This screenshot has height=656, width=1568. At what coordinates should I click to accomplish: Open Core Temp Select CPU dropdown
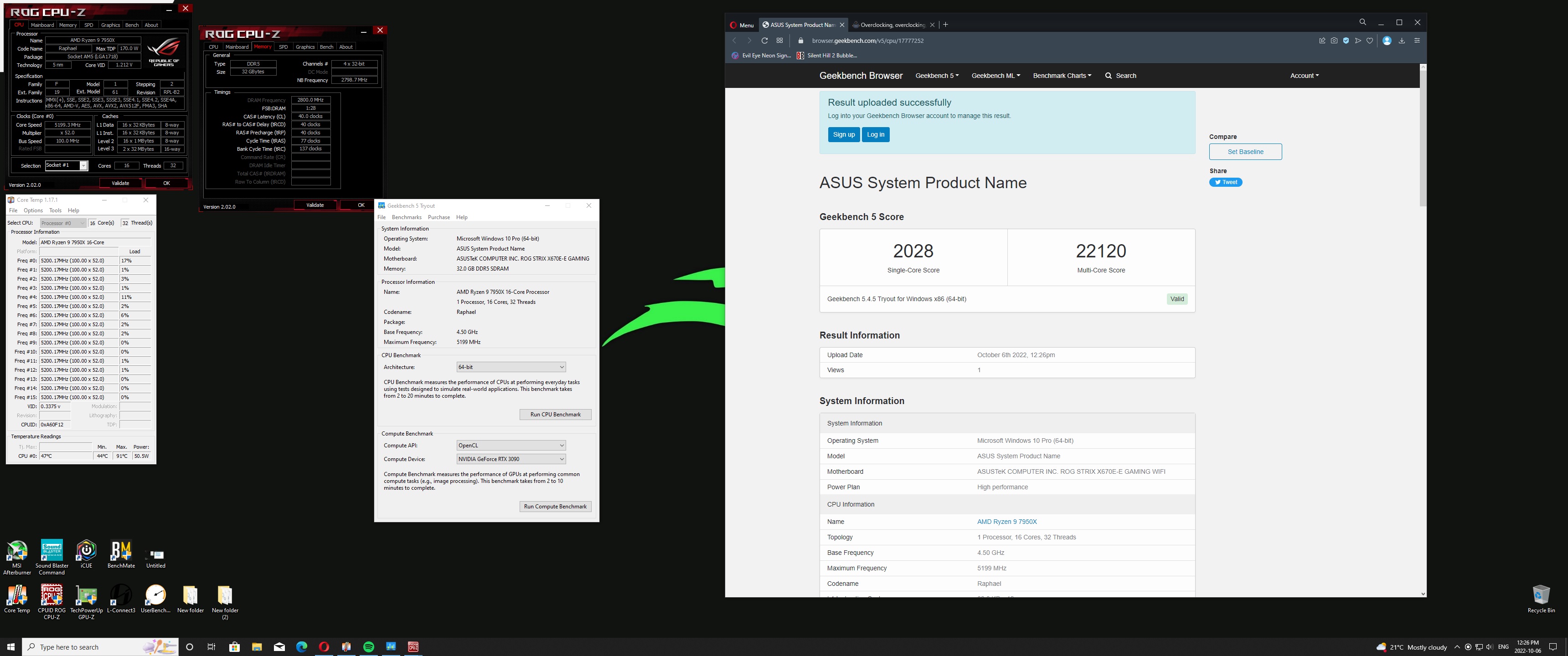click(x=63, y=223)
